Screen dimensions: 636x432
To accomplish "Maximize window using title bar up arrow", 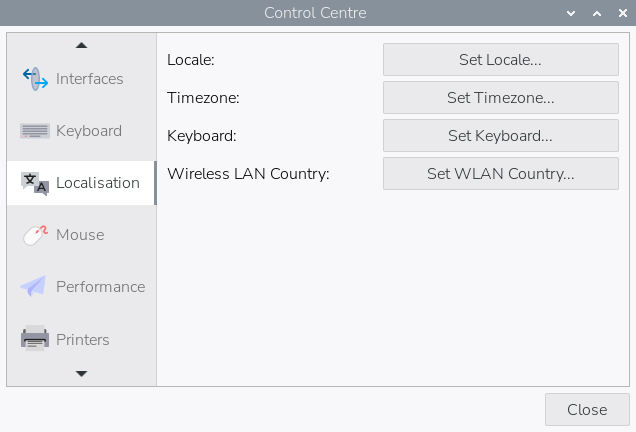I will click(x=596, y=13).
